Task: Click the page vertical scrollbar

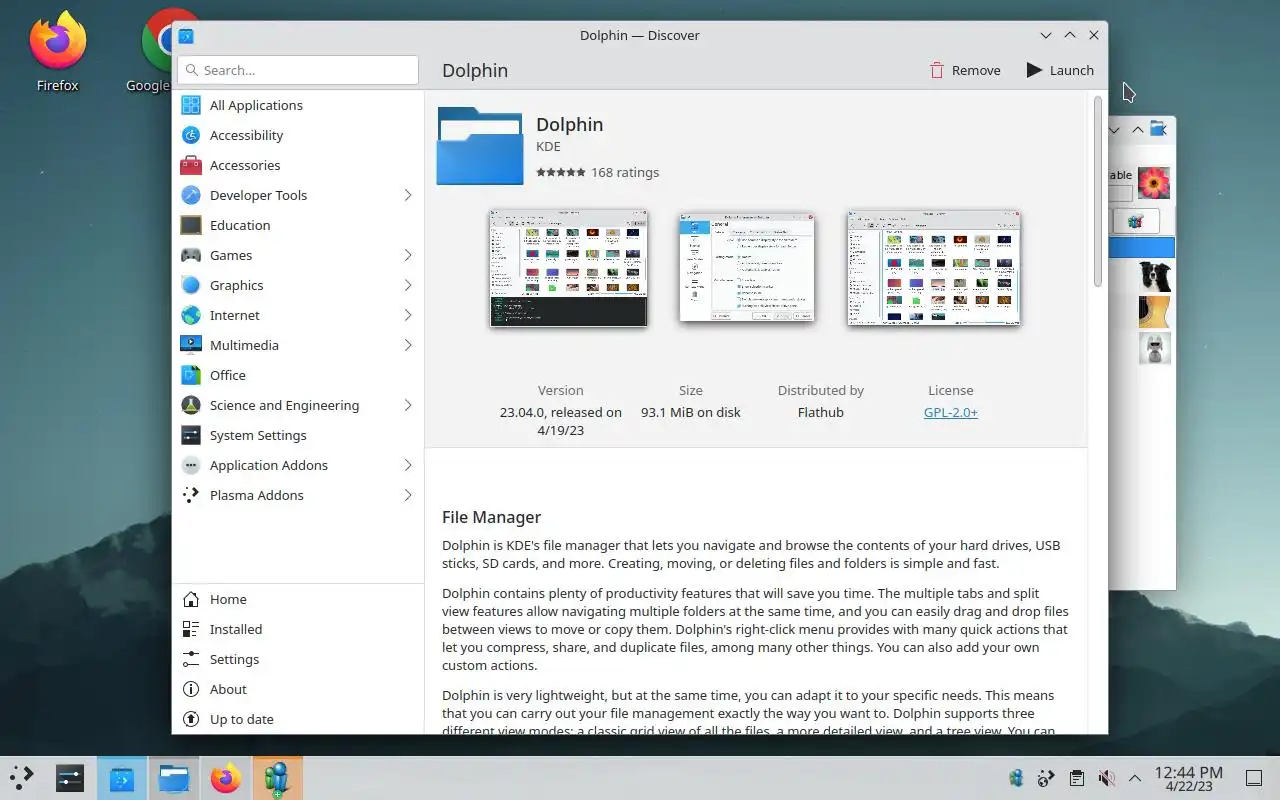Action: coord(1098,192)
